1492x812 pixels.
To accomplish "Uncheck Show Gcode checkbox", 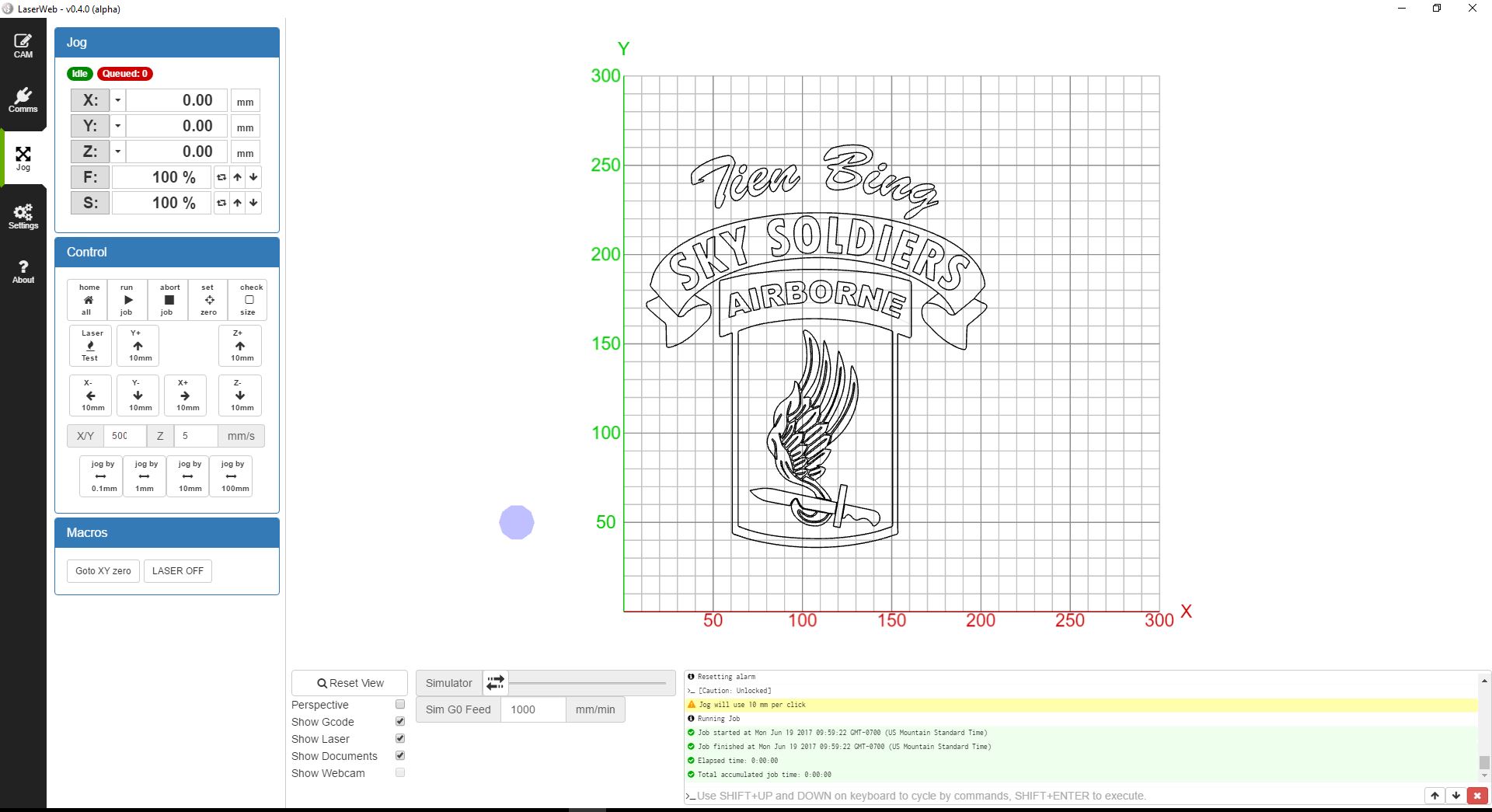I will [x=400, y=721].
